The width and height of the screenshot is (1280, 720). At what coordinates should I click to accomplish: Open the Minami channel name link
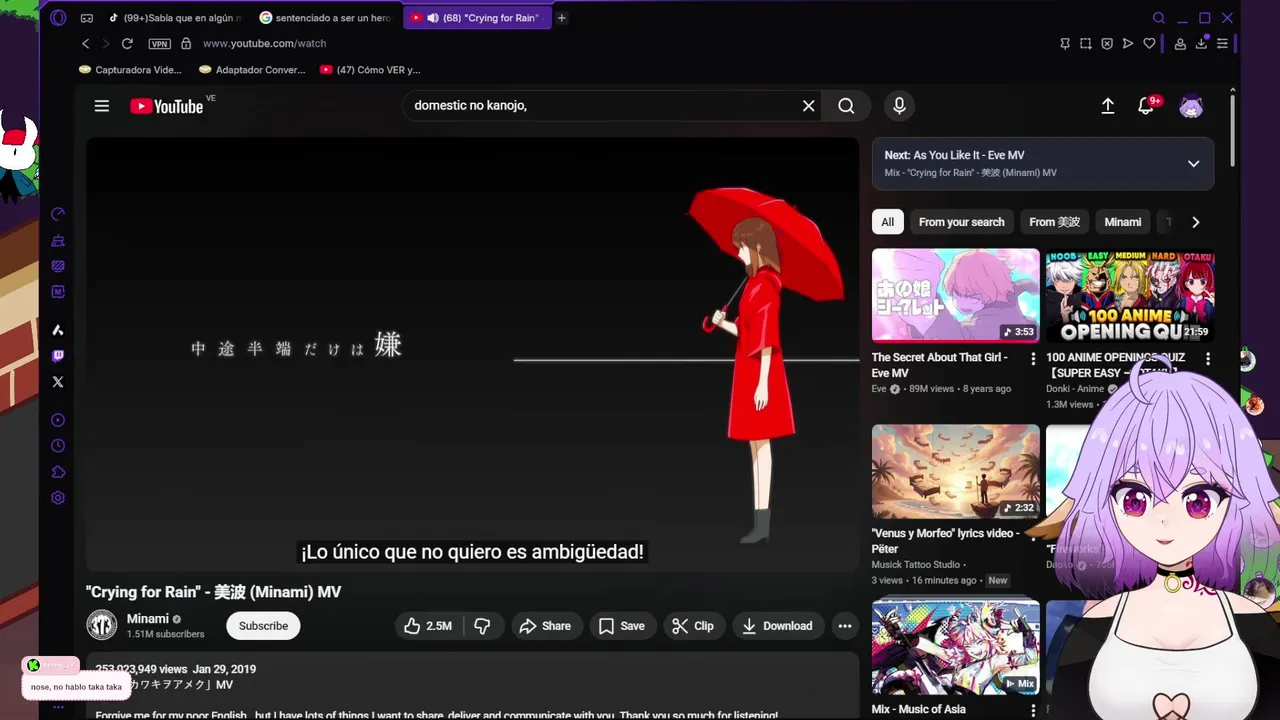click(147, 619)
